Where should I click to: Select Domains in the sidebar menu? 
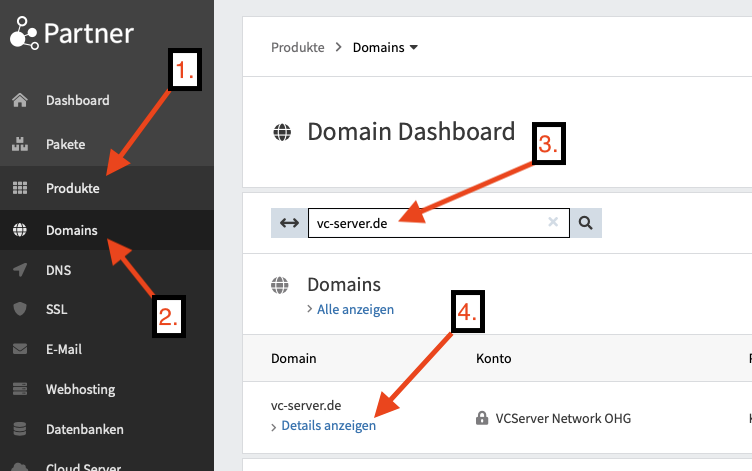coord(71,230)
